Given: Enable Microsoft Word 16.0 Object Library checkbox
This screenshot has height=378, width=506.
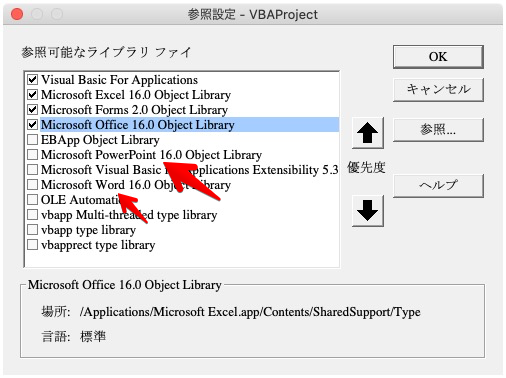Looking at the screenshot, I should tap(32, 185).
